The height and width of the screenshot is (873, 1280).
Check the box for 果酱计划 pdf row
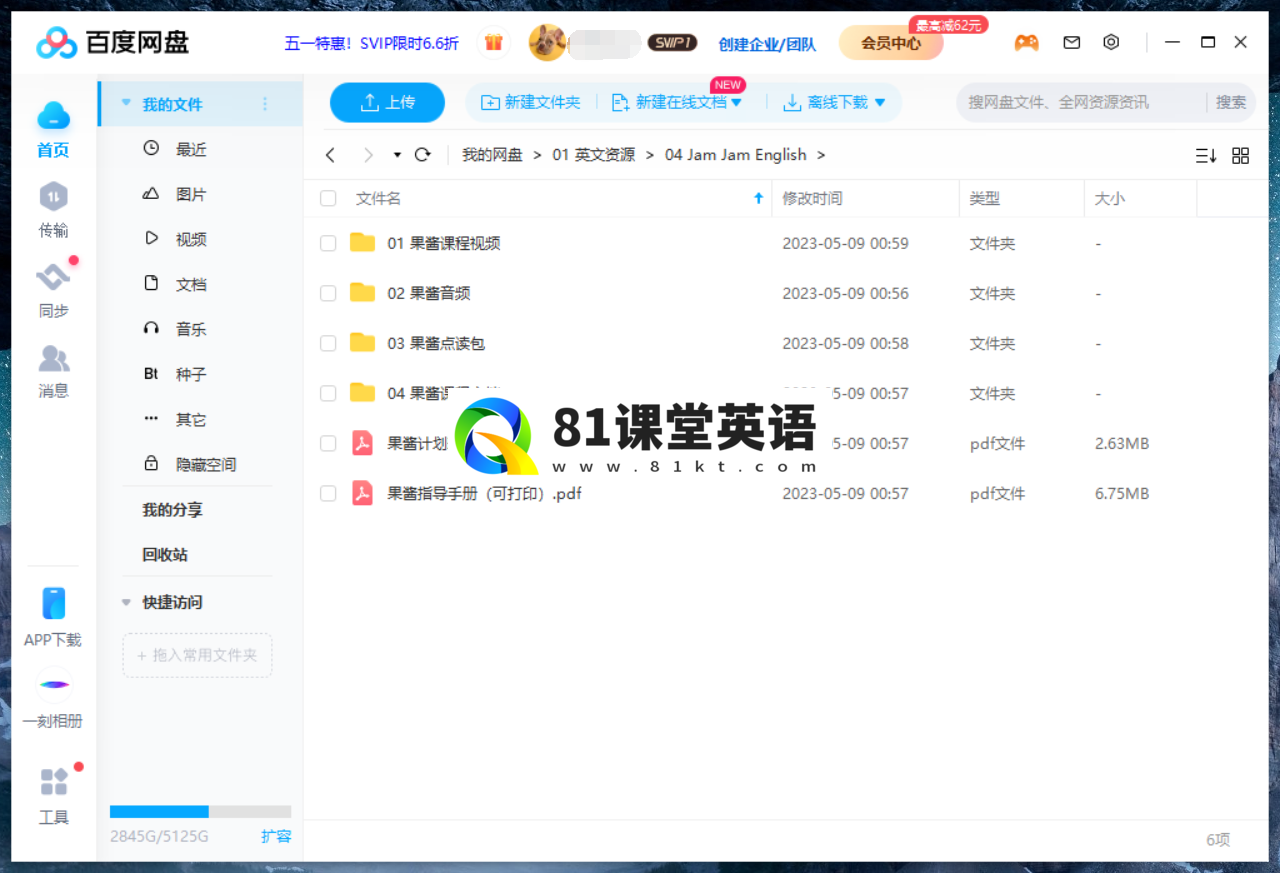[x=328, y=443]
